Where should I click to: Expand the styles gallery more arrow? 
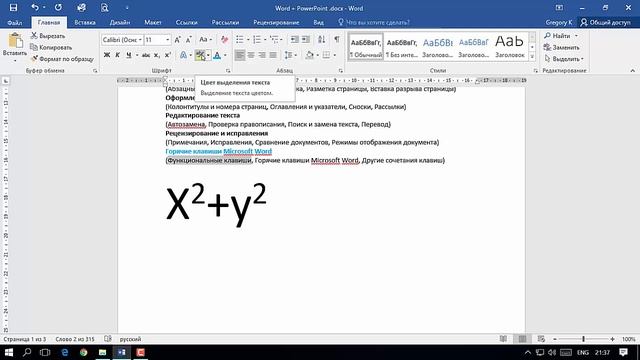532,57
